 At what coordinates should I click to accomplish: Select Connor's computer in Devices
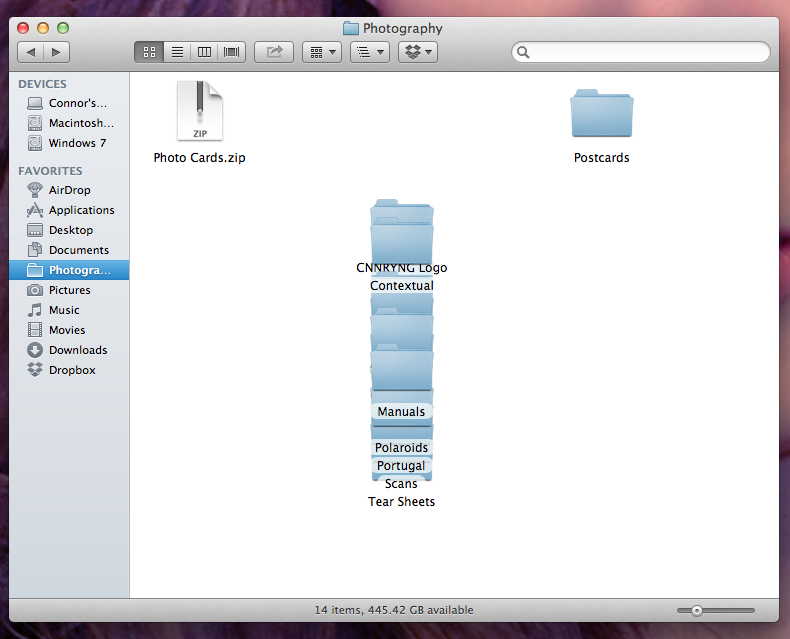pos(69,103)
